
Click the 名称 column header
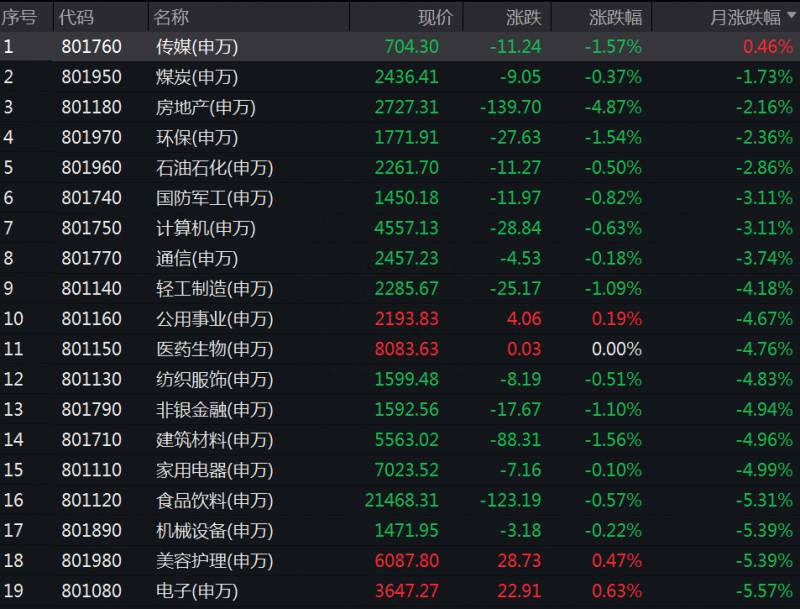coord(171,17)
